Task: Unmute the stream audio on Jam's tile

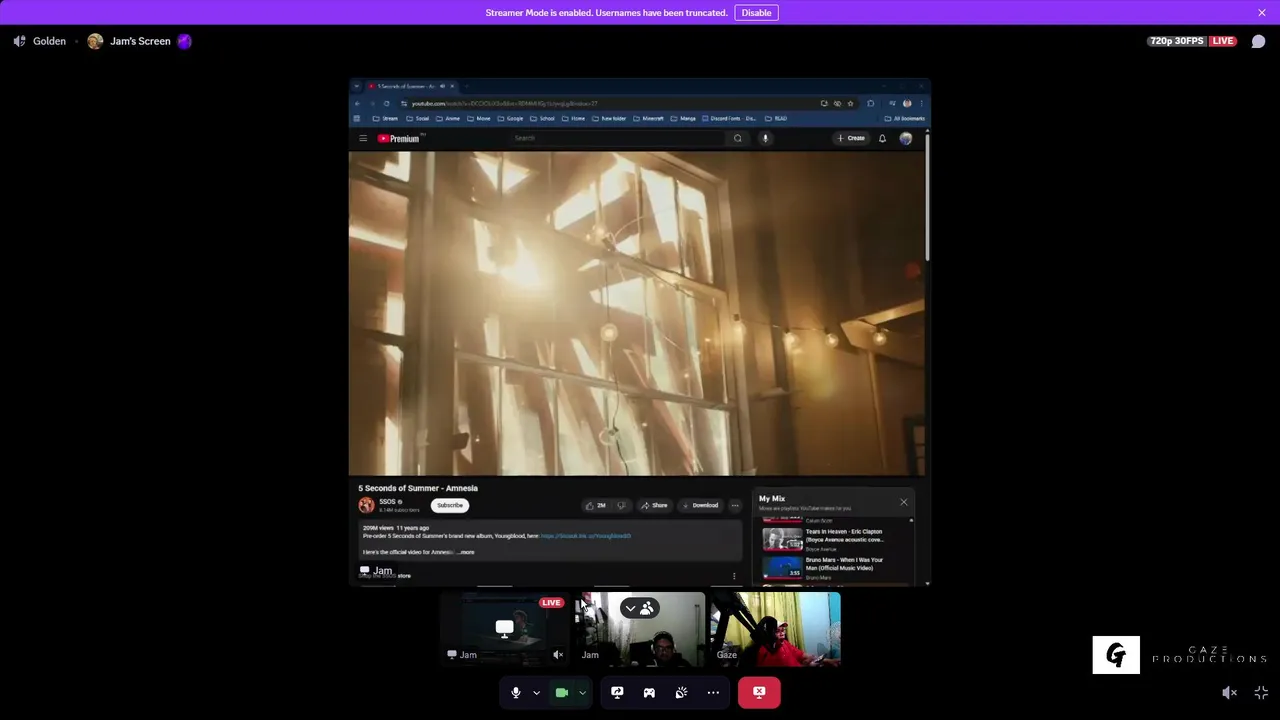Action: [558, 655]
